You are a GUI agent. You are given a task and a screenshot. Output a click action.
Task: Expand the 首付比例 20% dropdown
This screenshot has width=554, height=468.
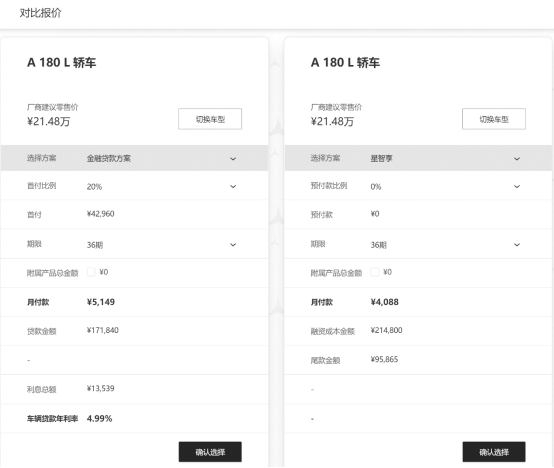134,186
